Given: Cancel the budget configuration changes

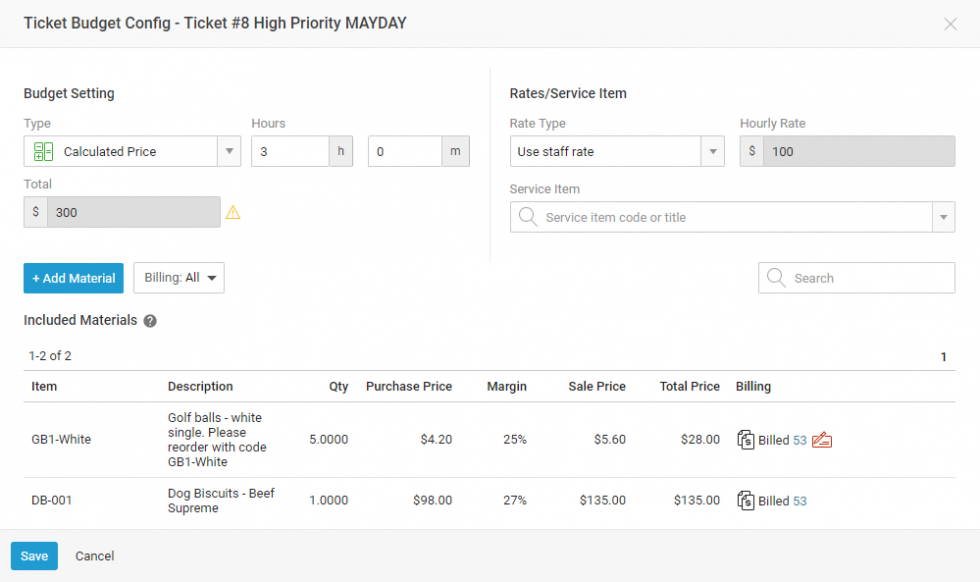Looking at the screenshot, I should (x=95, y=556).
